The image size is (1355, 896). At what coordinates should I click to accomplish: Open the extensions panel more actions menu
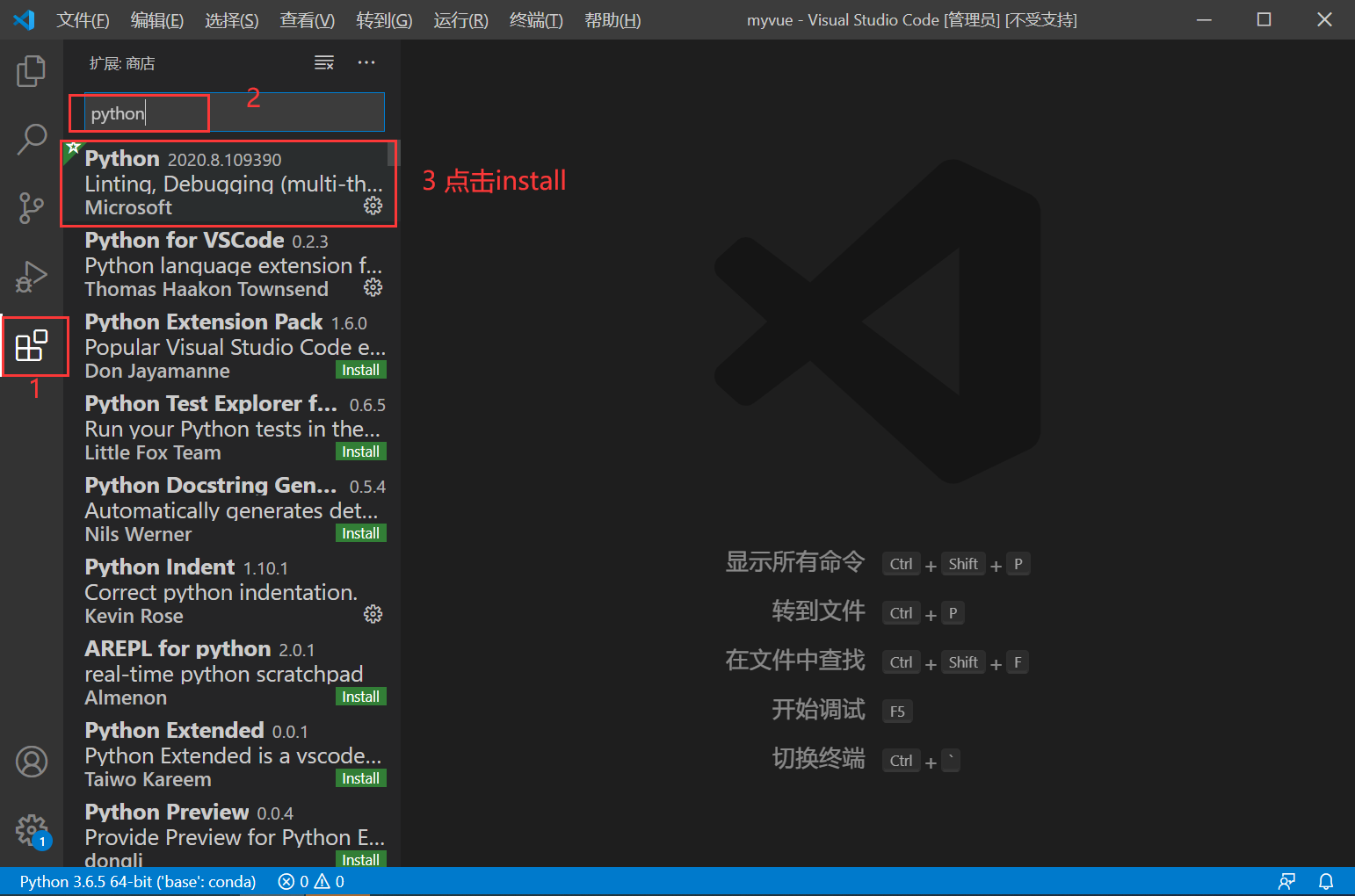(366, 62)
